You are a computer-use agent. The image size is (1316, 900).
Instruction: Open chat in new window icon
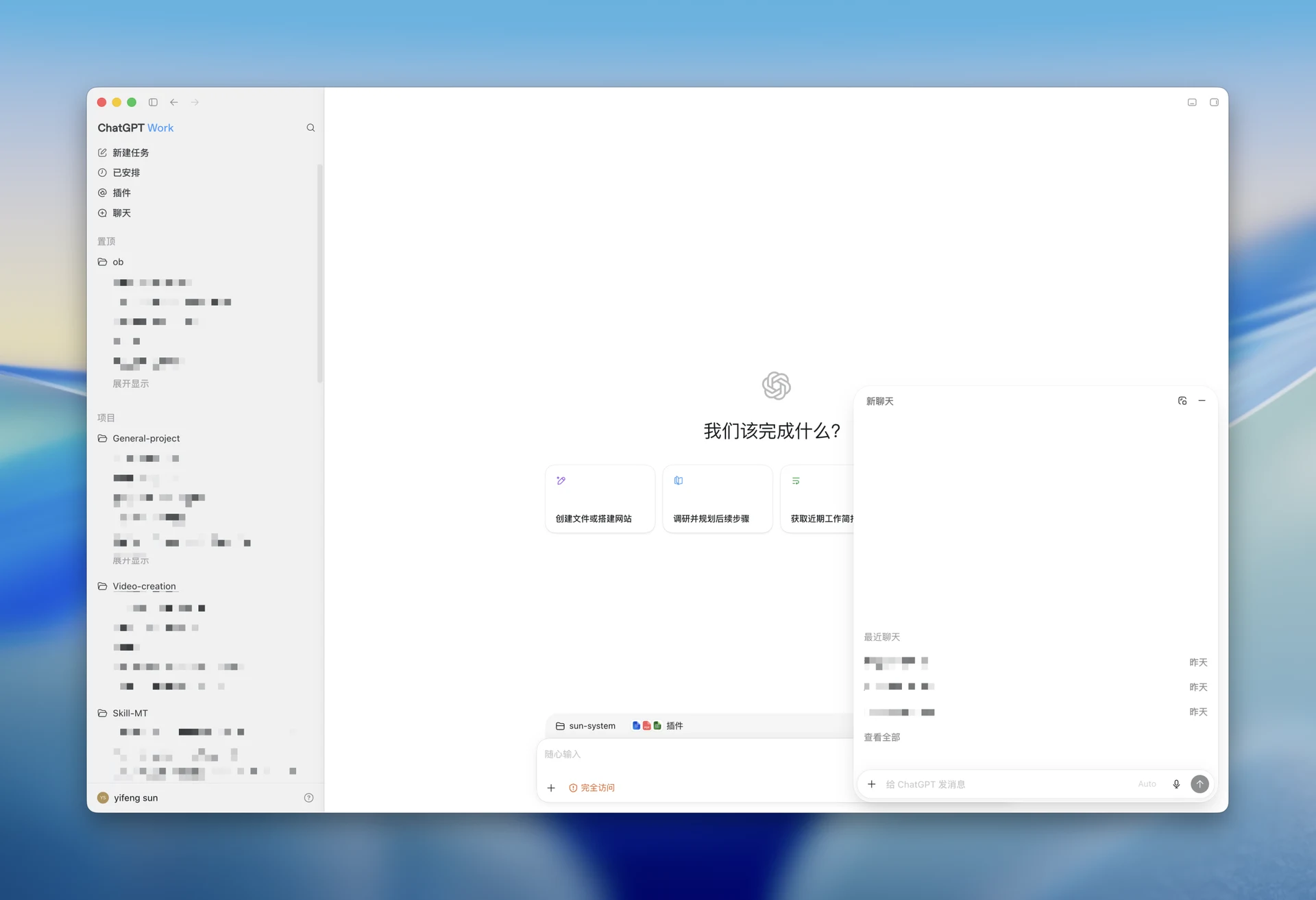(x=1182, y=401)
